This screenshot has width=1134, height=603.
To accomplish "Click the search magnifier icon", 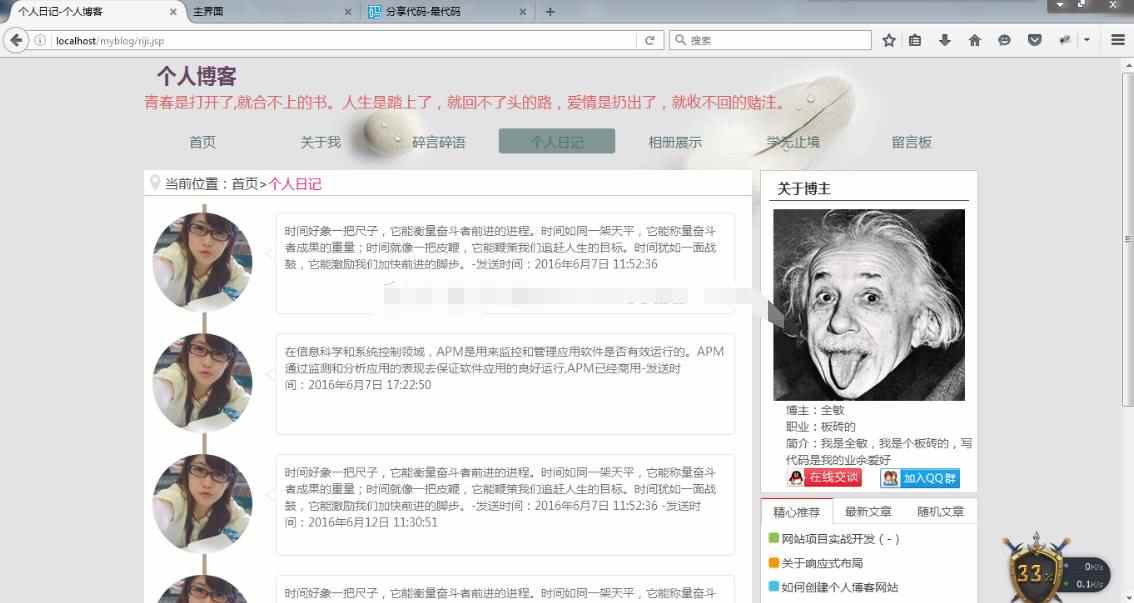I will pyautogui.click(x=680, y=40).
